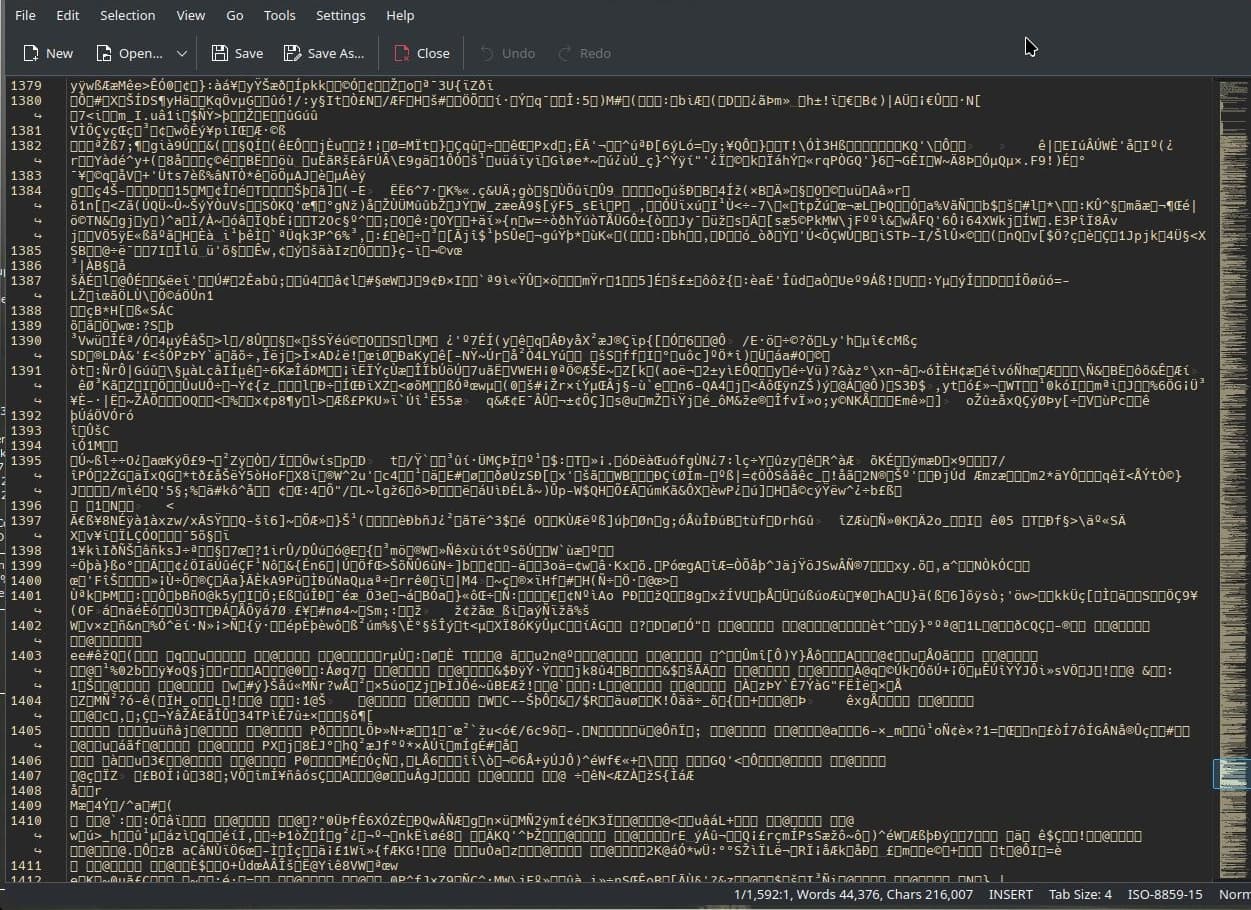
Task: Open the Tools menu
Action: [x=279, y=15]
